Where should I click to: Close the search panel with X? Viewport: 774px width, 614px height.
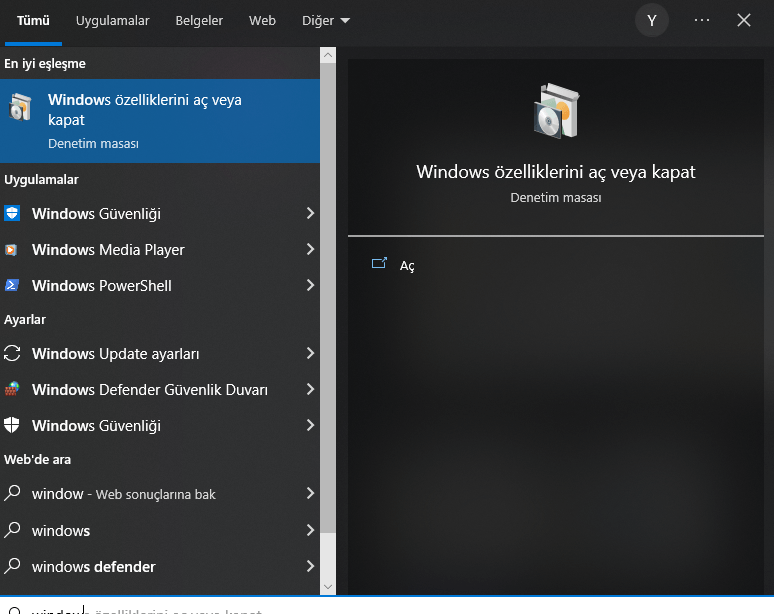pos(743,20)
